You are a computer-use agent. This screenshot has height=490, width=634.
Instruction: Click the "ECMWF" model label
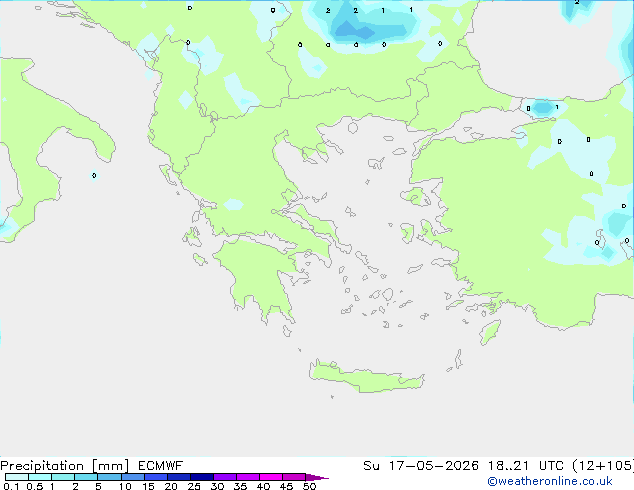coord(161,466)
